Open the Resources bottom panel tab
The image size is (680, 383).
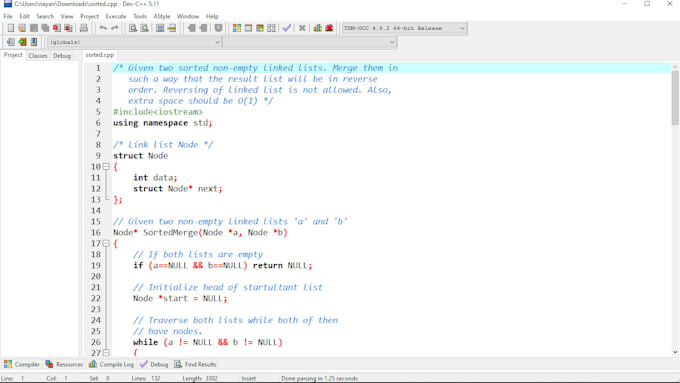point(64,364)
